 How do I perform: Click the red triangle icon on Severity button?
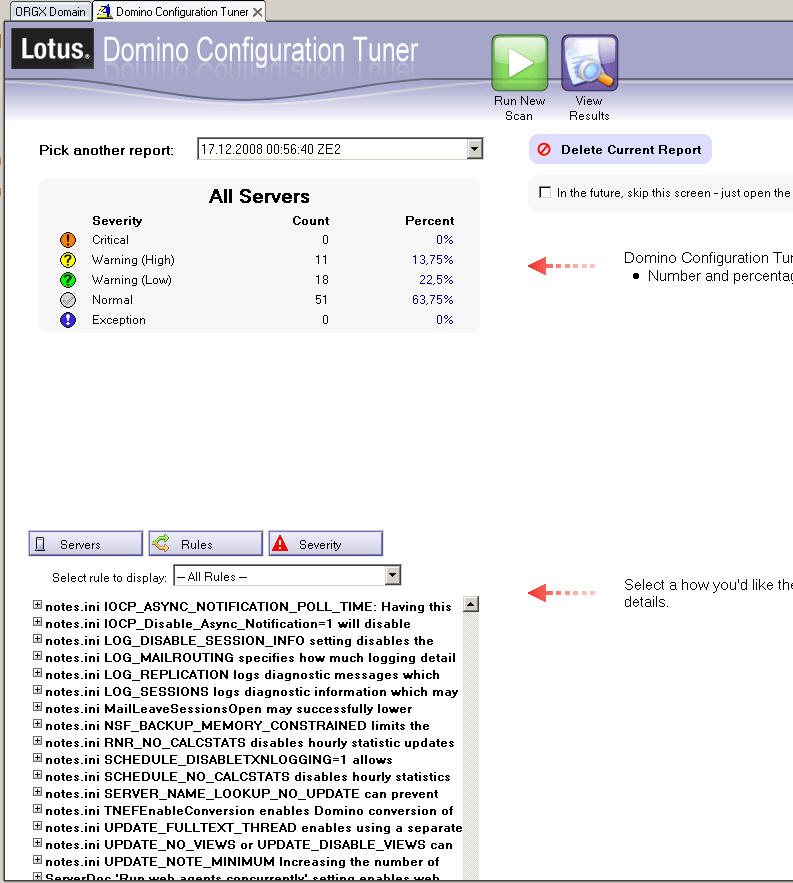click(x=280, y=543)
